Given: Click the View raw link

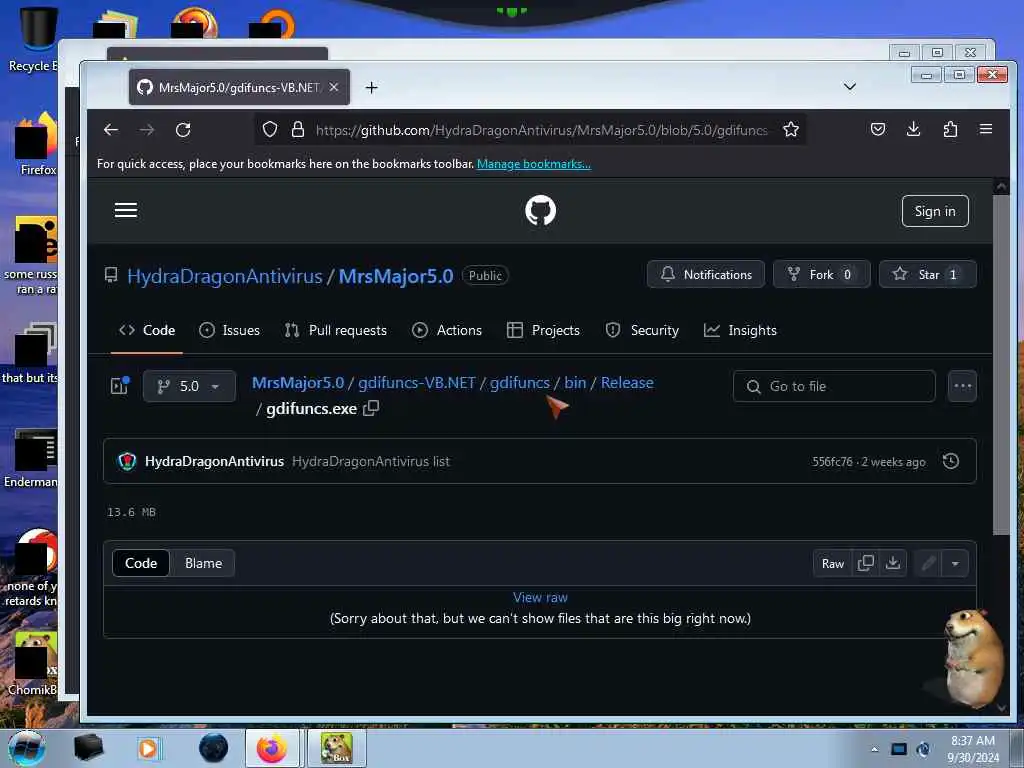Looking at the screenshot, I should pos(540,598).
